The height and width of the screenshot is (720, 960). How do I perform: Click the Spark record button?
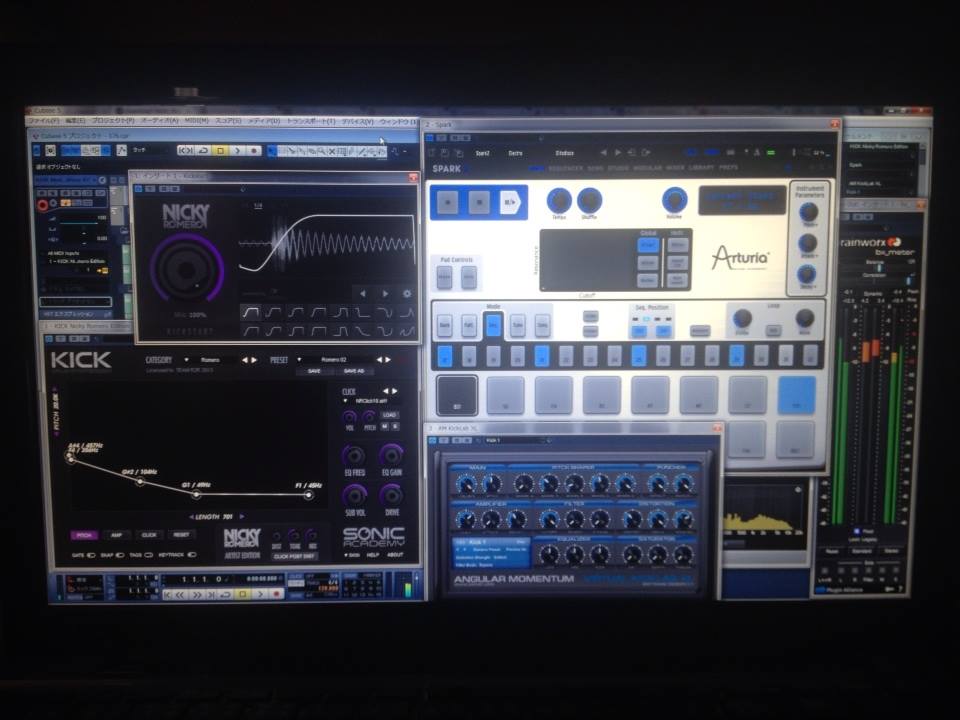447,202
